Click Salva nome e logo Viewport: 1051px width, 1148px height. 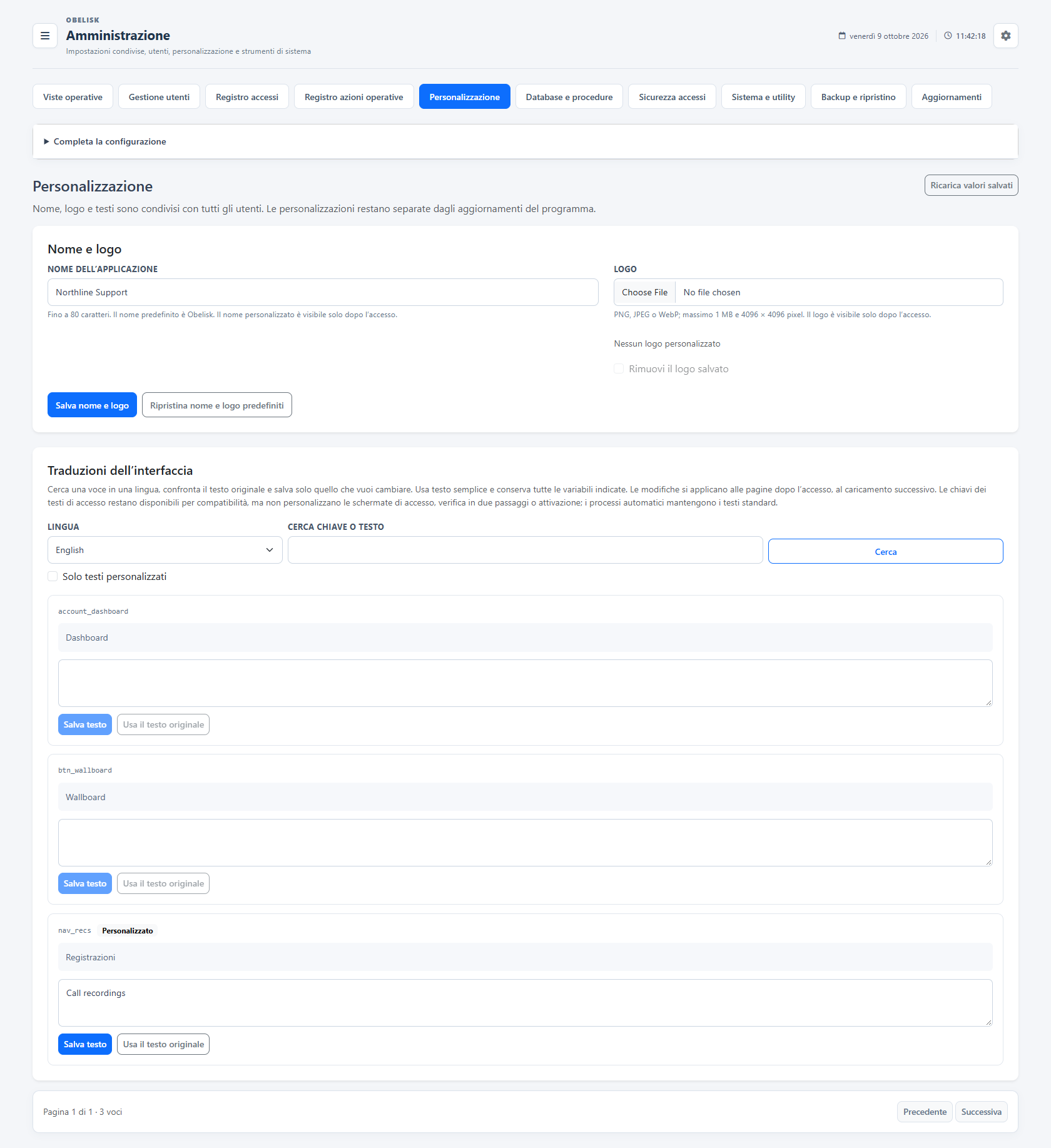point(92,405)
